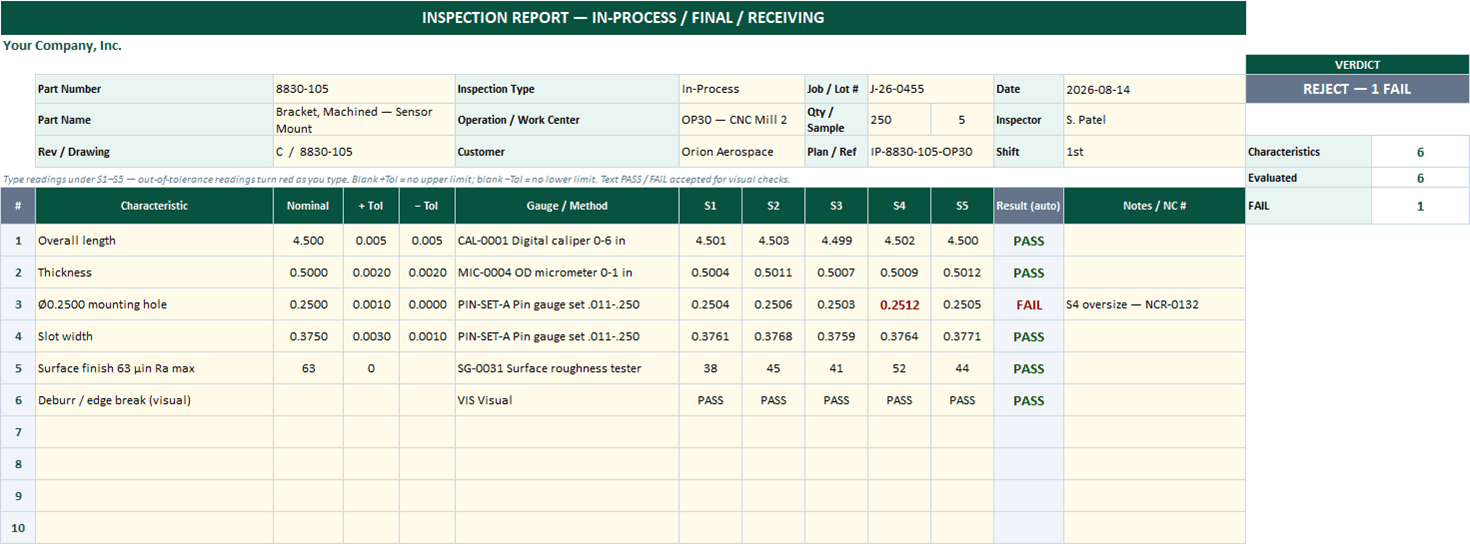This screenshot has height=544, width=1470.
Task: Click the Characteristics count value
Action: pyautogui.click(x=1420, y=152)
